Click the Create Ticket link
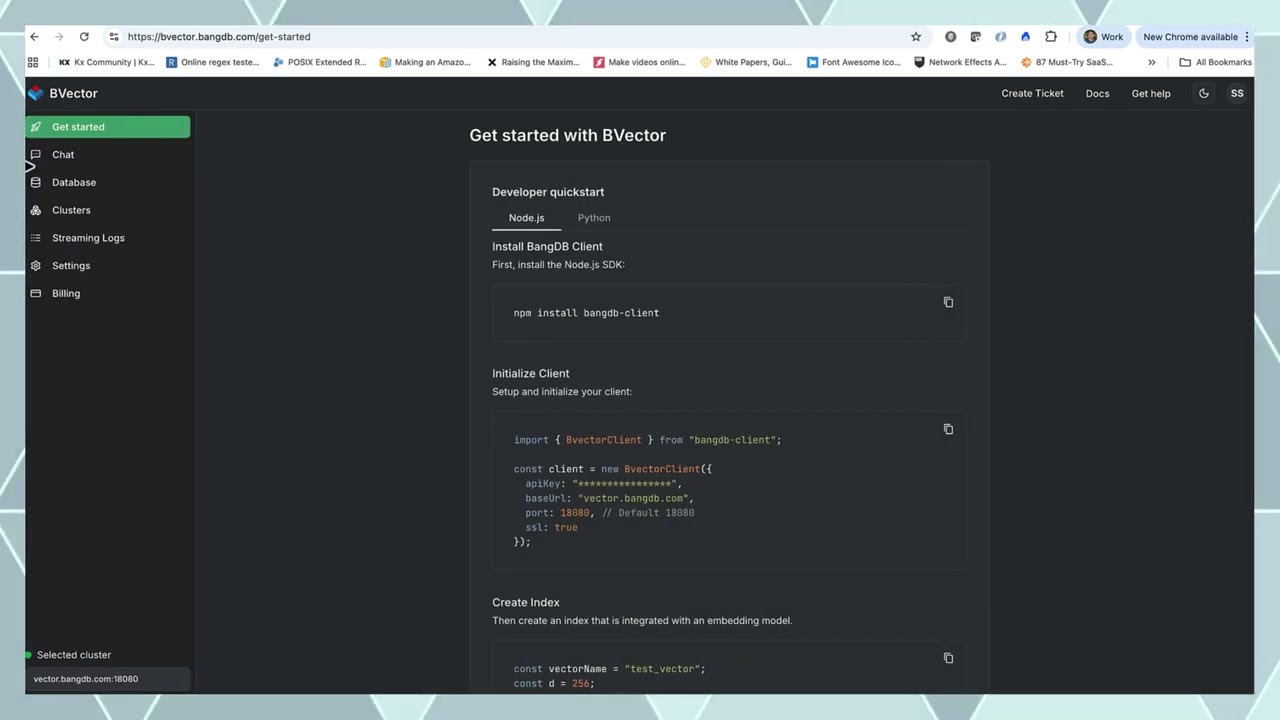The width and height of the screenshot is (1280, 720). tap(1032, 93)
